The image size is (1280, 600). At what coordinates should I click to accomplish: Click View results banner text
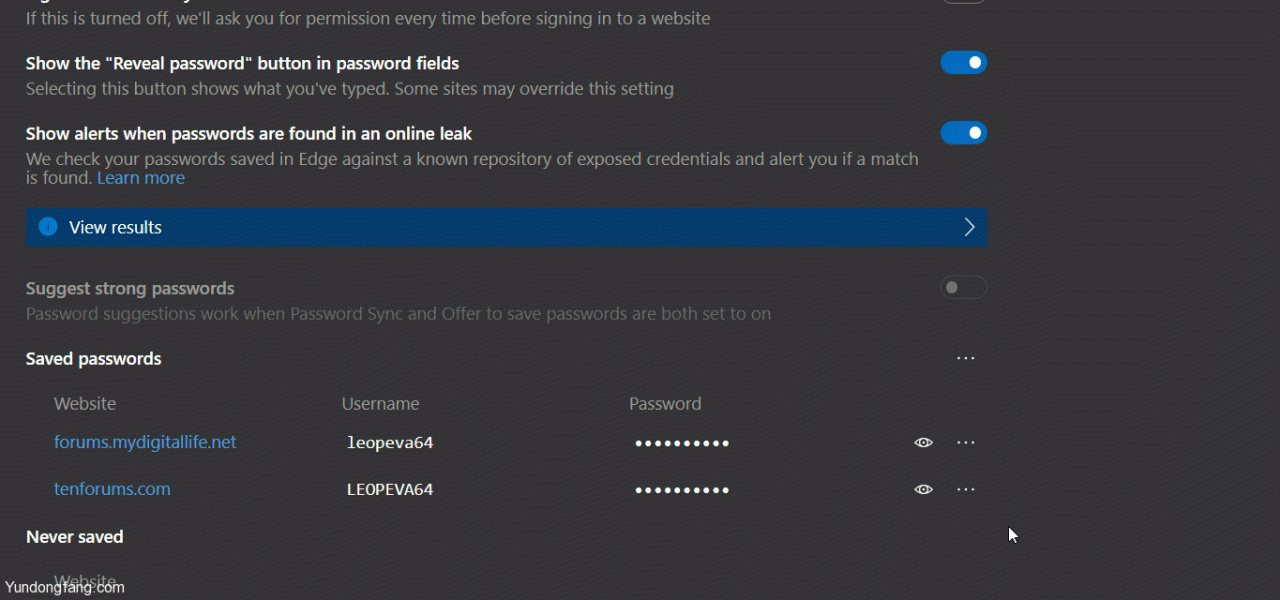coord(115,227)
